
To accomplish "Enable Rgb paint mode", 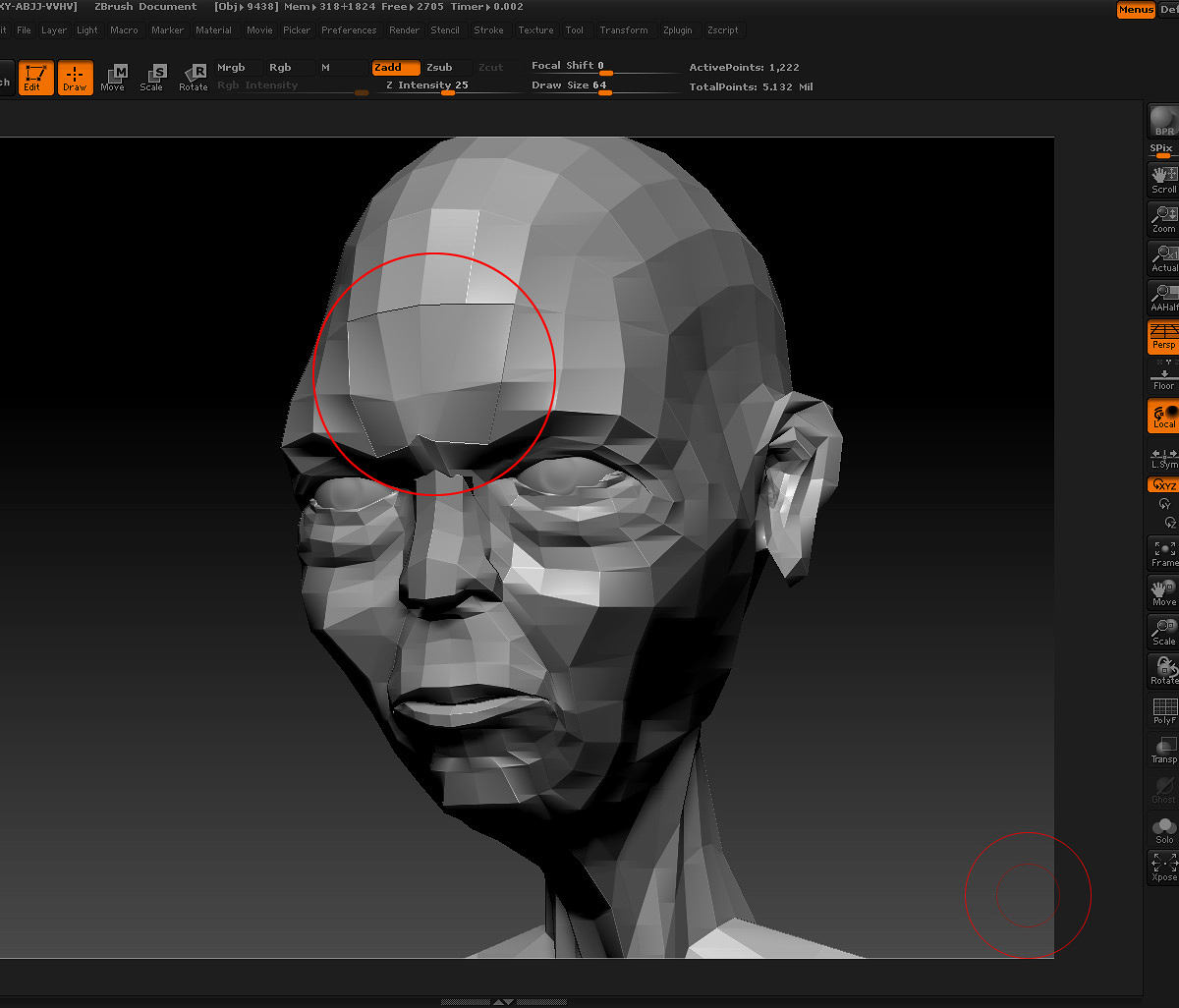I will (290, 68).
